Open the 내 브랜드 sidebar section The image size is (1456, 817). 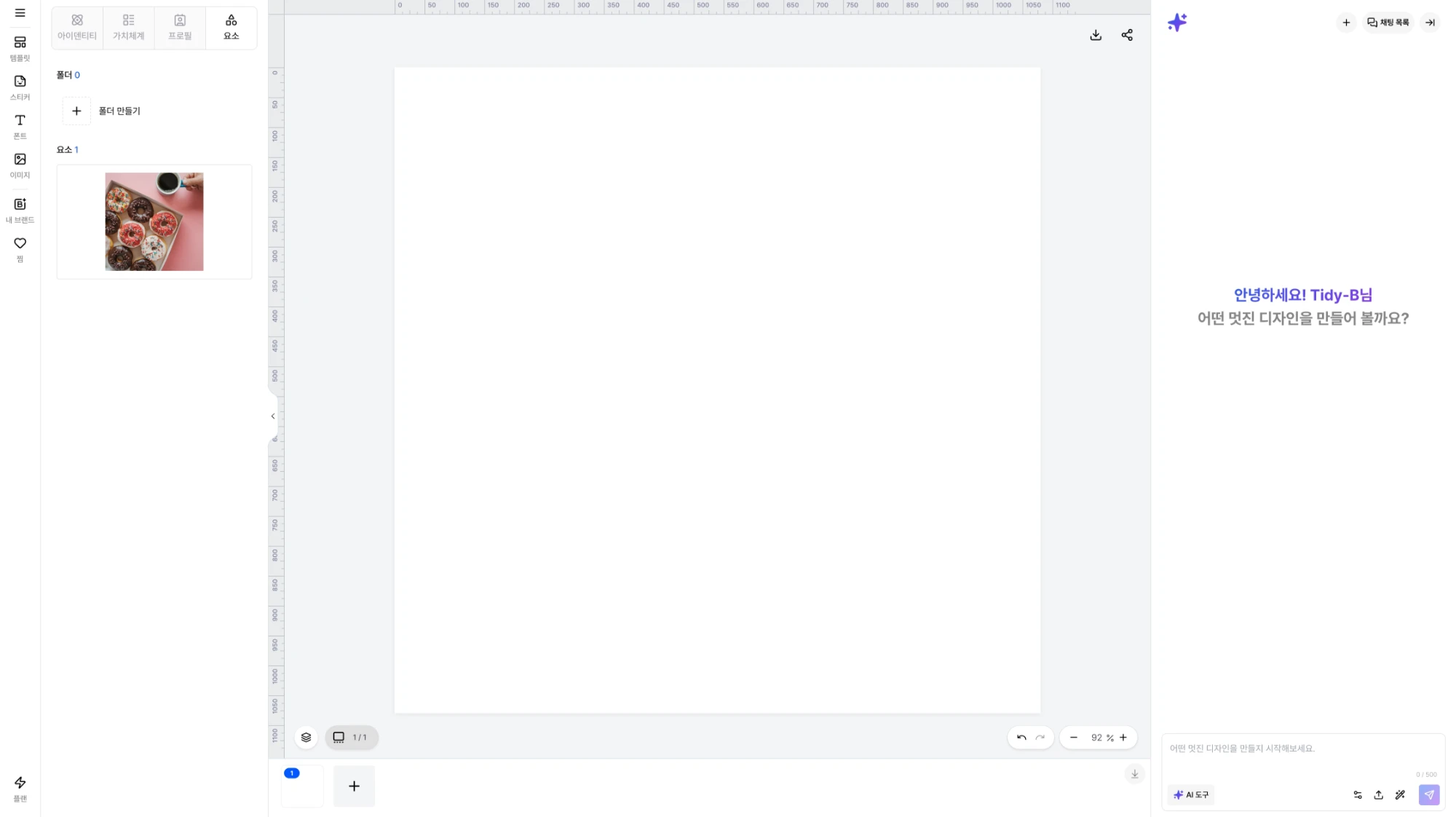pyautogui.click(x=20, y=210)
